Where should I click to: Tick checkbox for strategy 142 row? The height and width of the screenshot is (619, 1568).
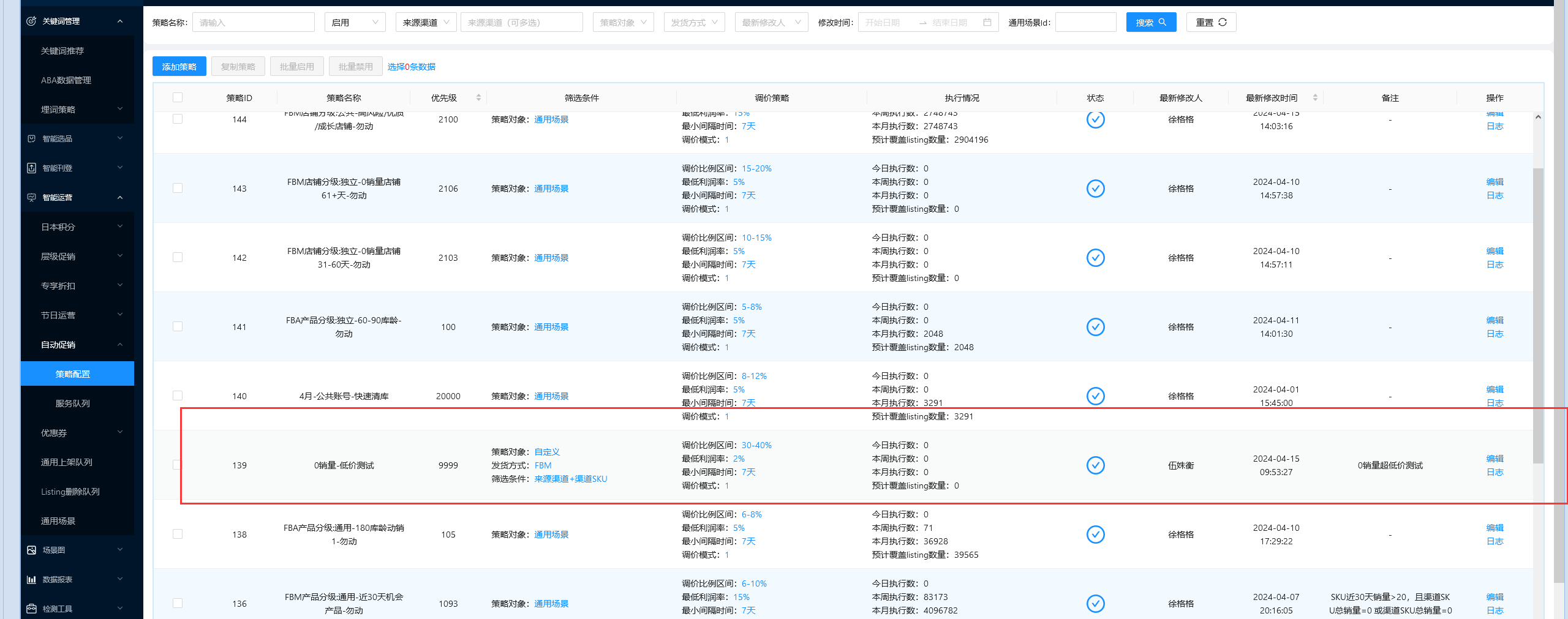(x=178, y=257)
